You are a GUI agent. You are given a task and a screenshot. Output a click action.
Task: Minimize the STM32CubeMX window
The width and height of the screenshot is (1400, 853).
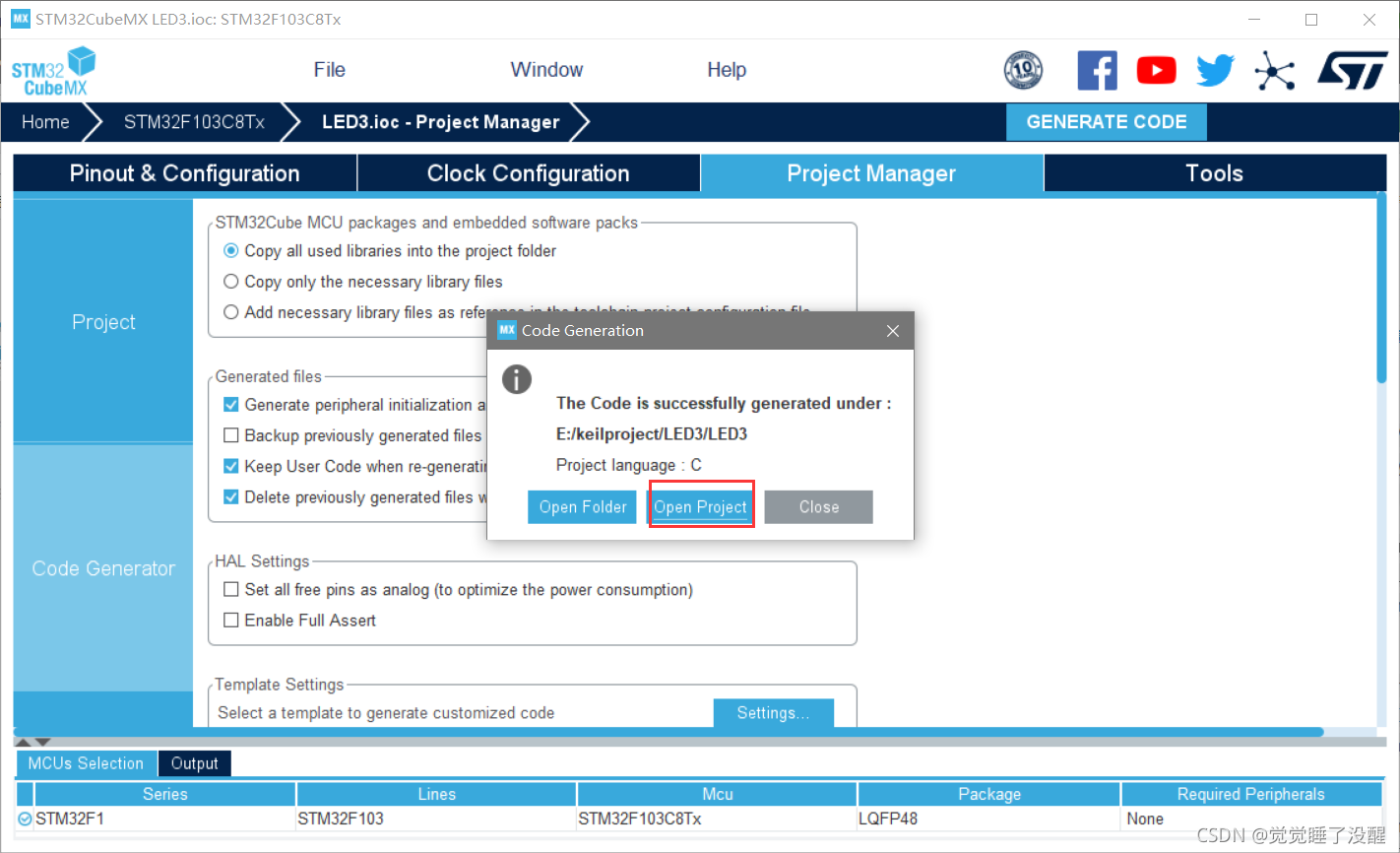click(x=1254, y=20)
